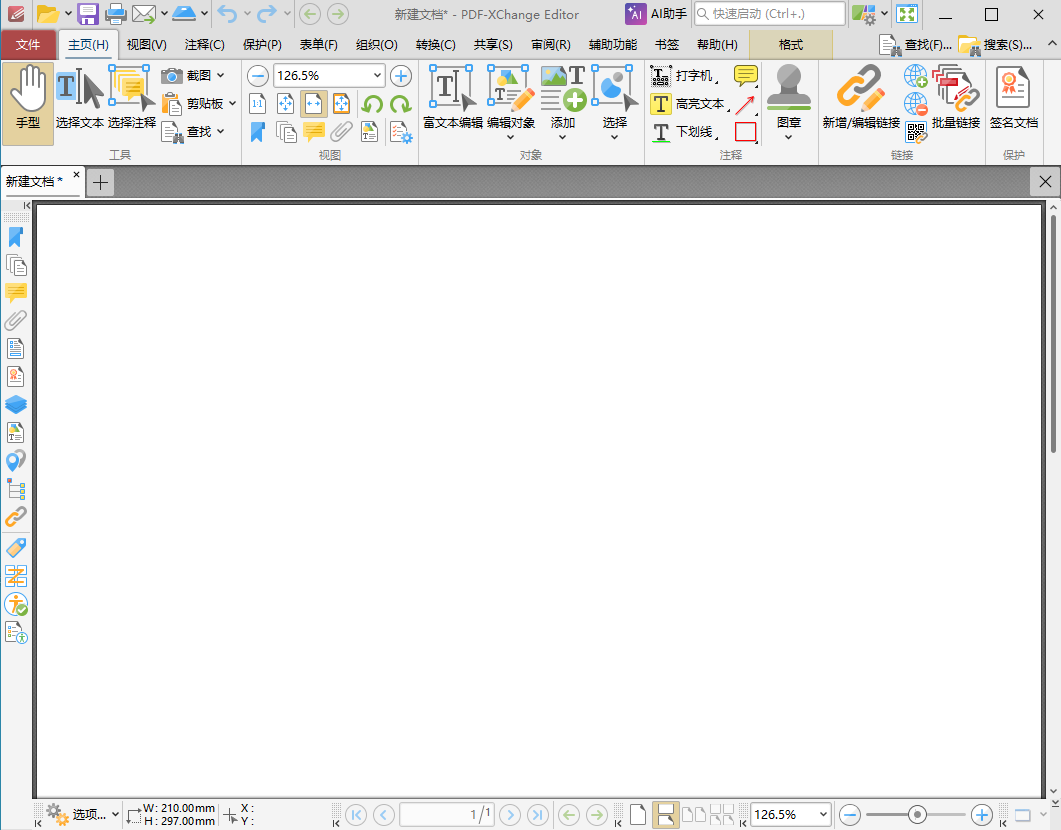
Task: Switch to two pages facing layout
Action: point(694,814)
